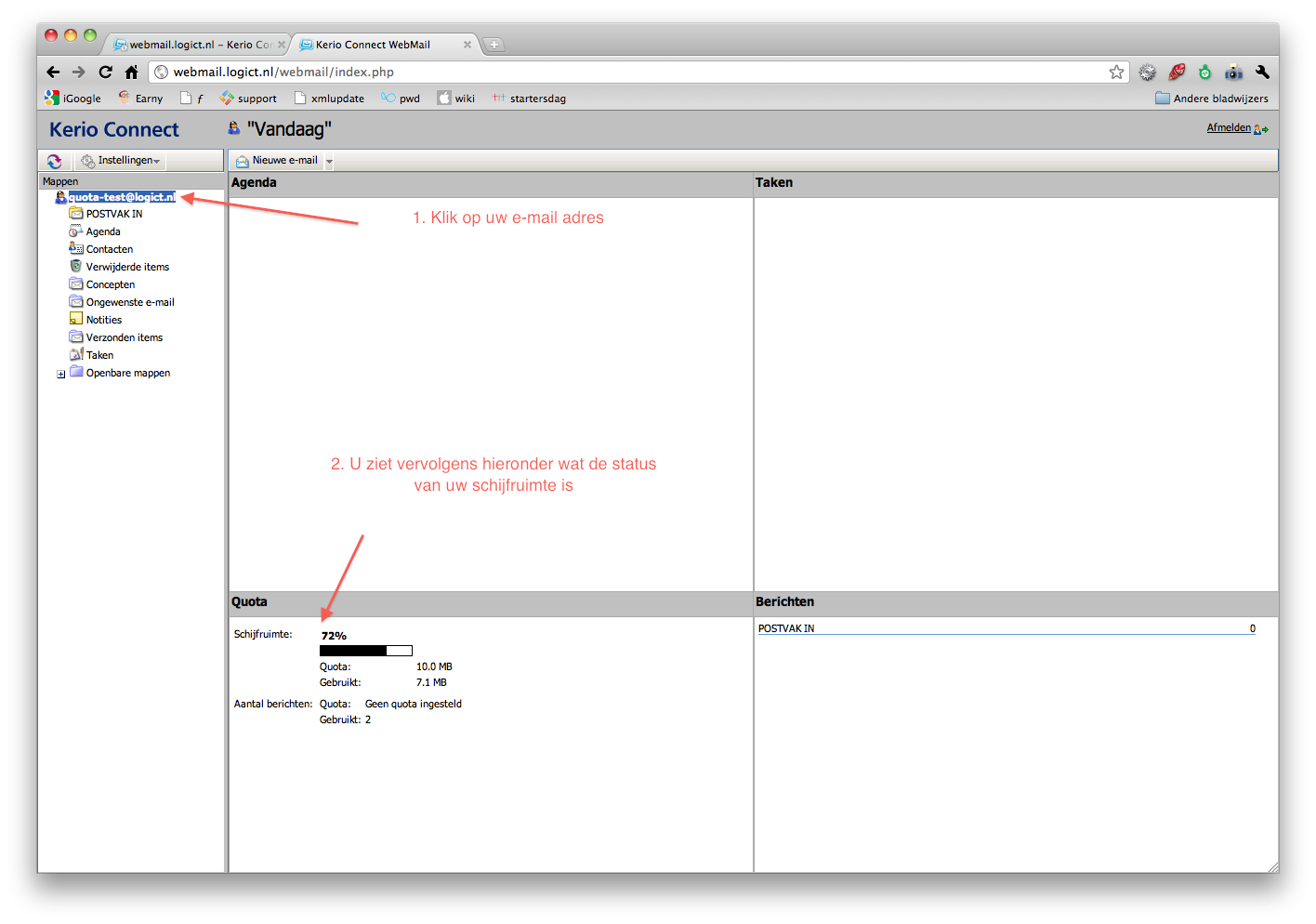Viewport: 1316px width, 924px height.
Task: Click the Agenda calendar icon
Action: tap(76, 231)
